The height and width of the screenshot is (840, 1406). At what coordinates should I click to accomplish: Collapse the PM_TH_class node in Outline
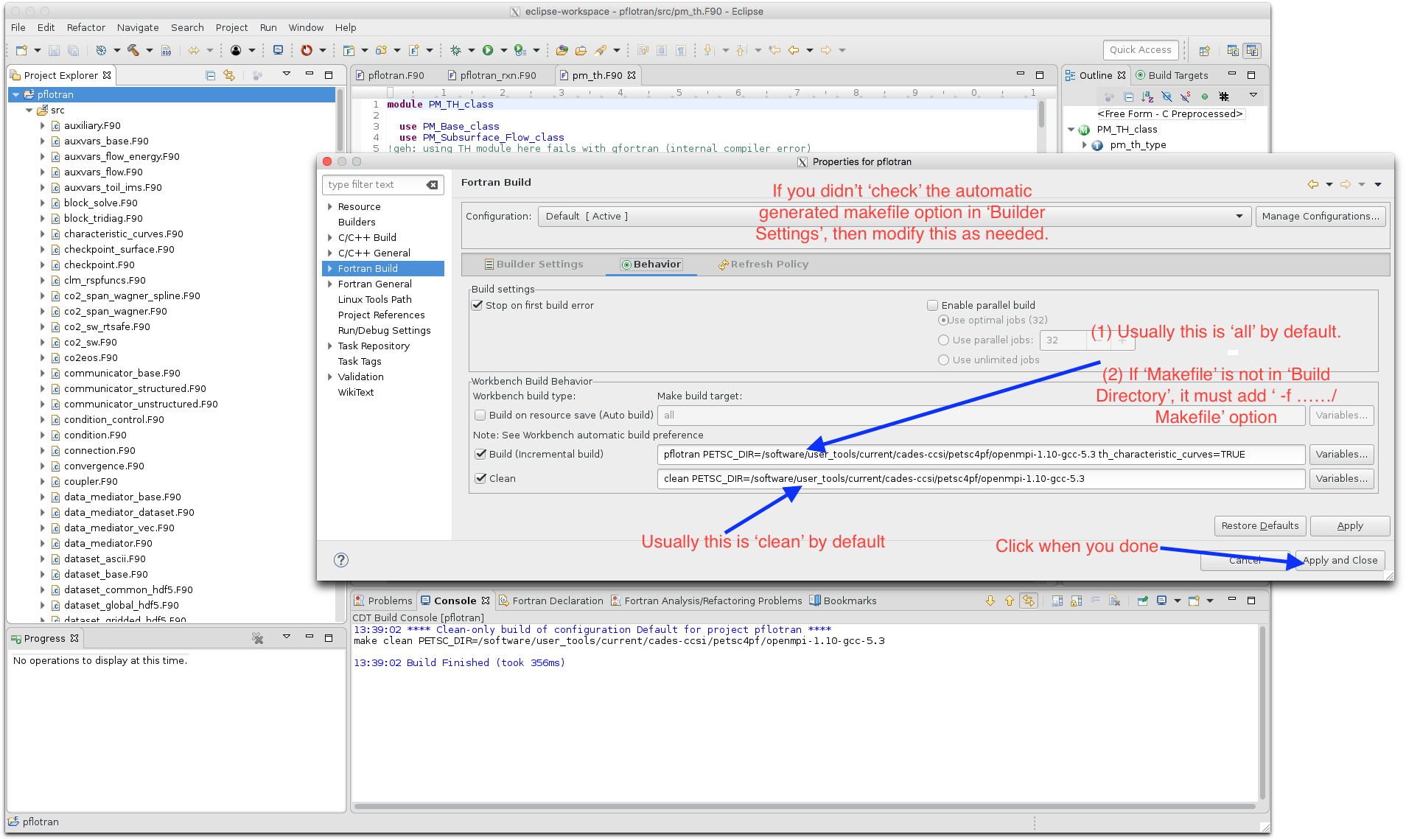(1071, 130)
